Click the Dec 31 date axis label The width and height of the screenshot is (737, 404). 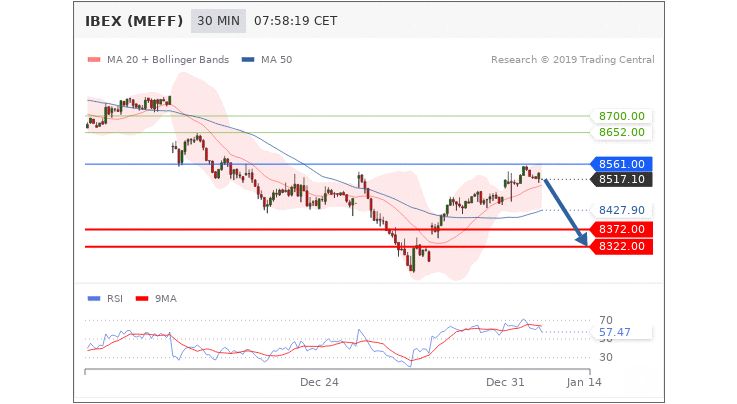coord(505,382)
